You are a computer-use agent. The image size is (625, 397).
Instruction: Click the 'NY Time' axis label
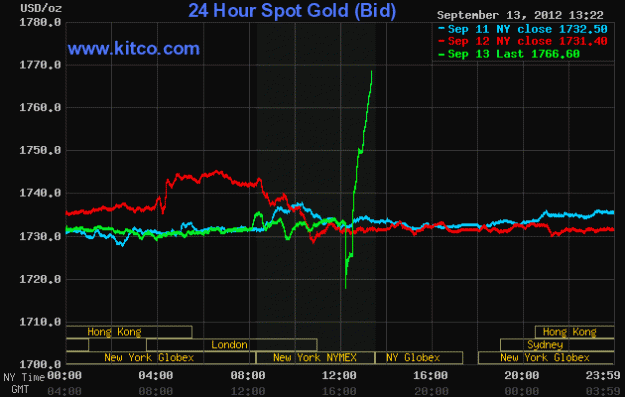click(24, 377)
